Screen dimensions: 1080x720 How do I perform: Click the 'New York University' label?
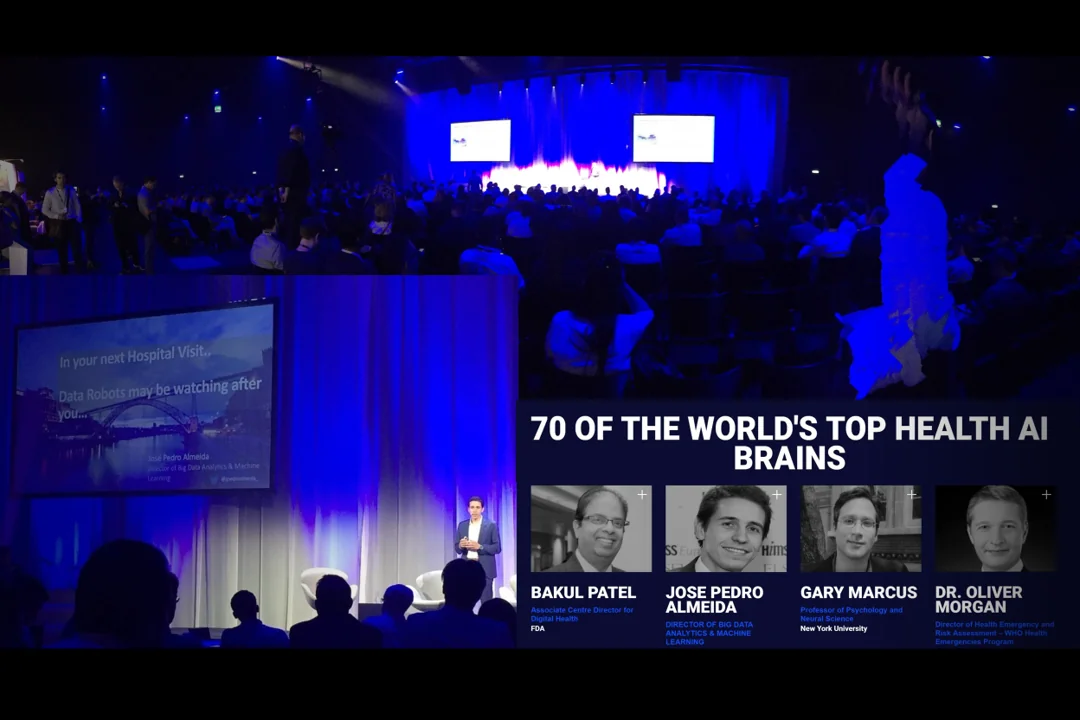click(x=833, y=628)
